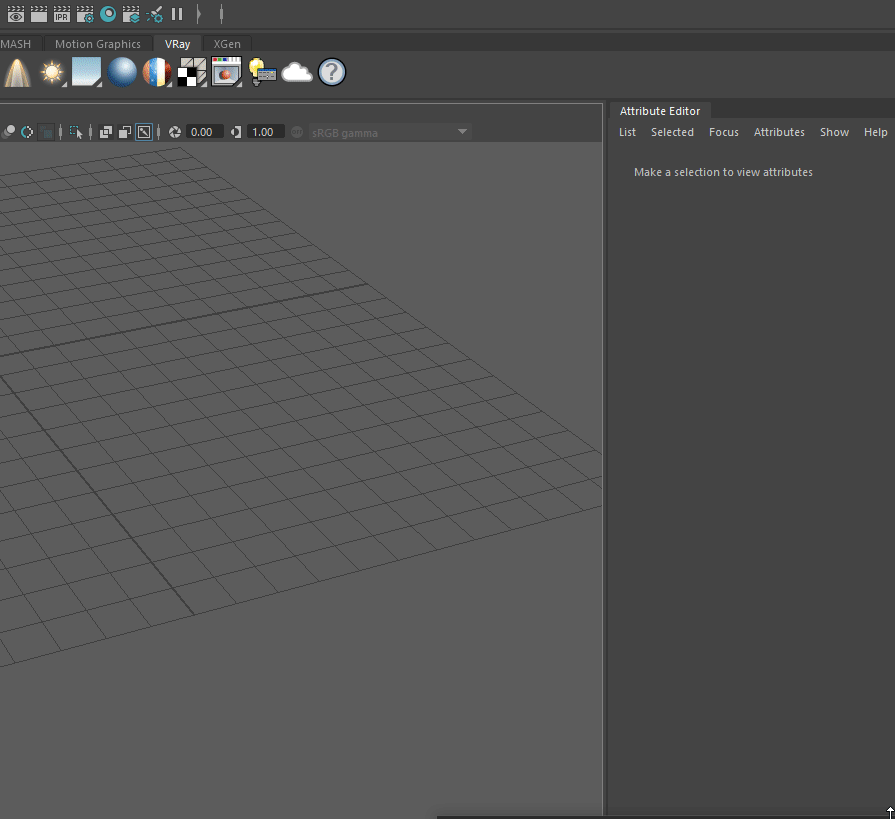Image resolution: width=895 pixels, height=819 pixels.
Task: Edit the exposure value field 0.00
Action: pos(204,132)
